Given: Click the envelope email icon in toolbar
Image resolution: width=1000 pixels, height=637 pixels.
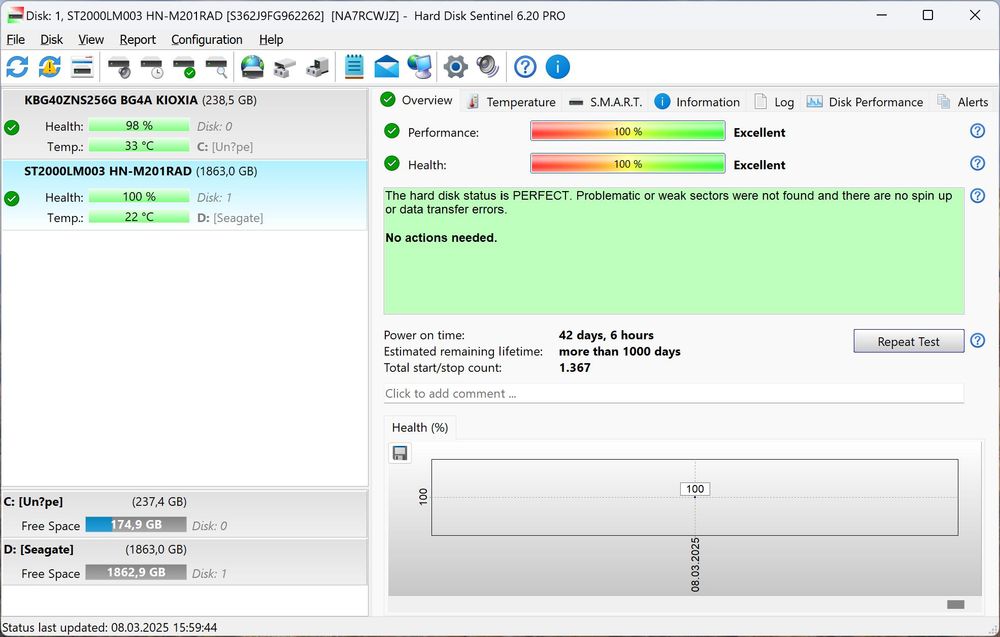Looking at the screenshot, I should click(386, 67).
